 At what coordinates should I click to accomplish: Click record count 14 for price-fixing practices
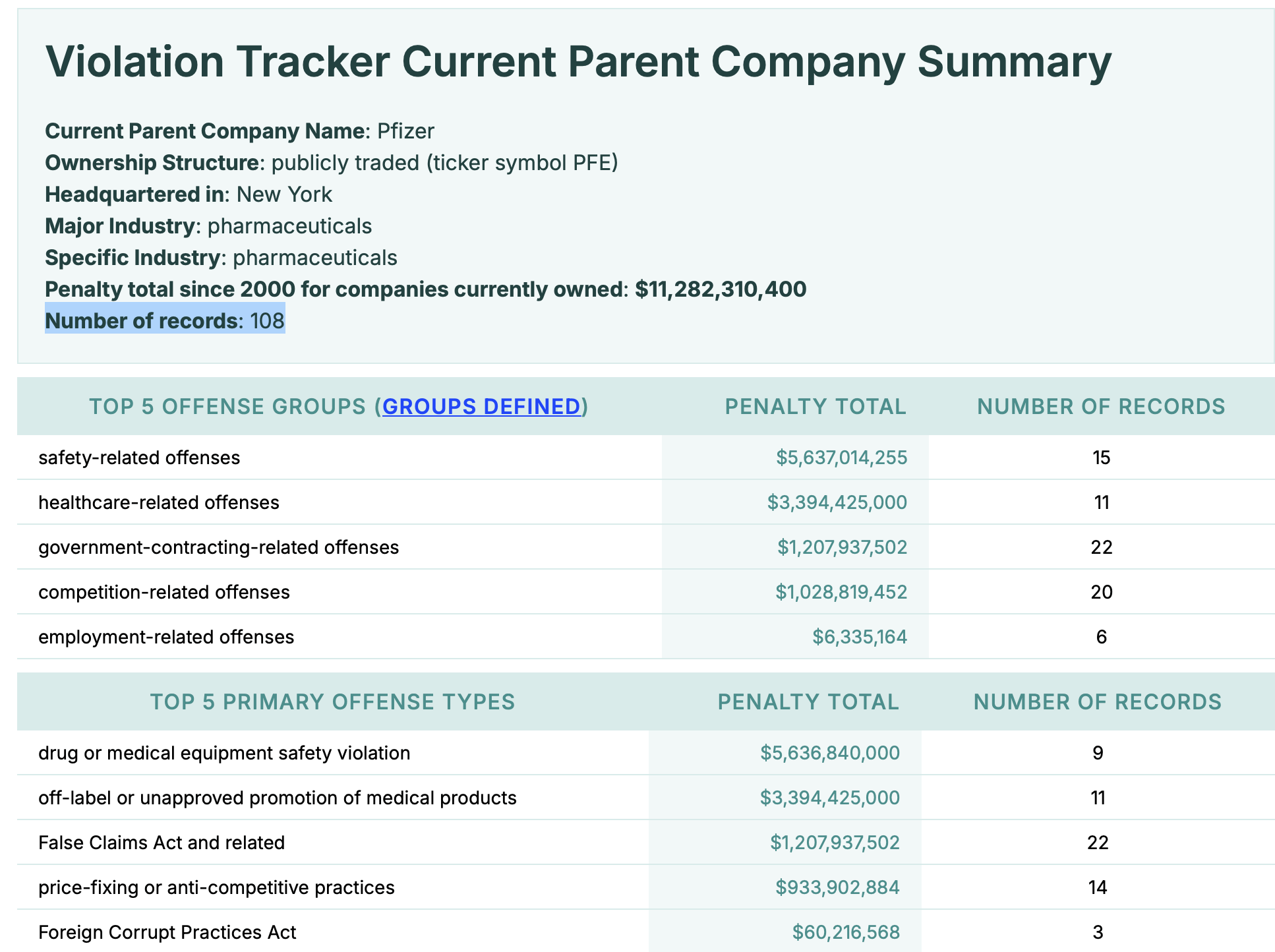click(1098, 887)
